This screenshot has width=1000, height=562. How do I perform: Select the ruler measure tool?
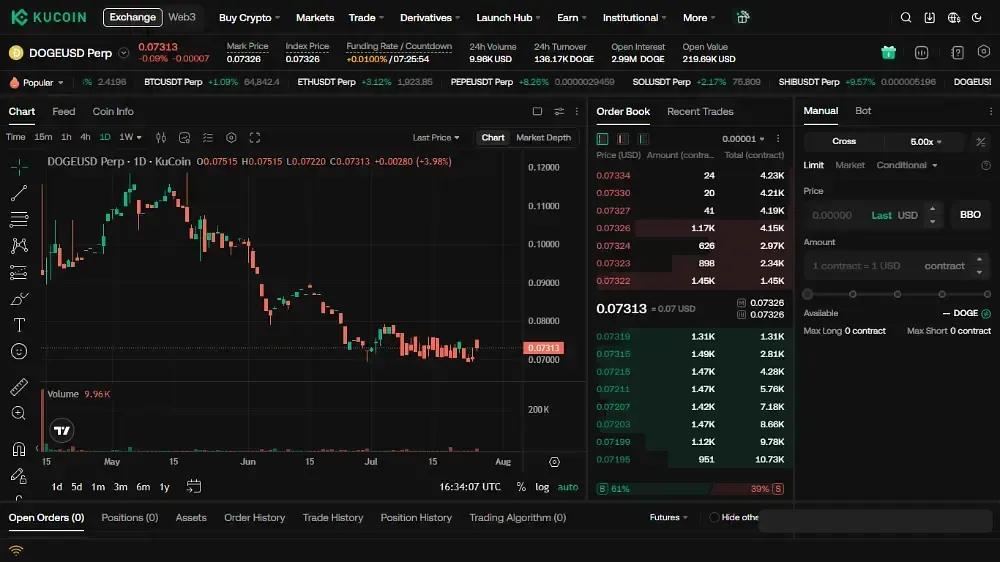(x=19, y=387)
